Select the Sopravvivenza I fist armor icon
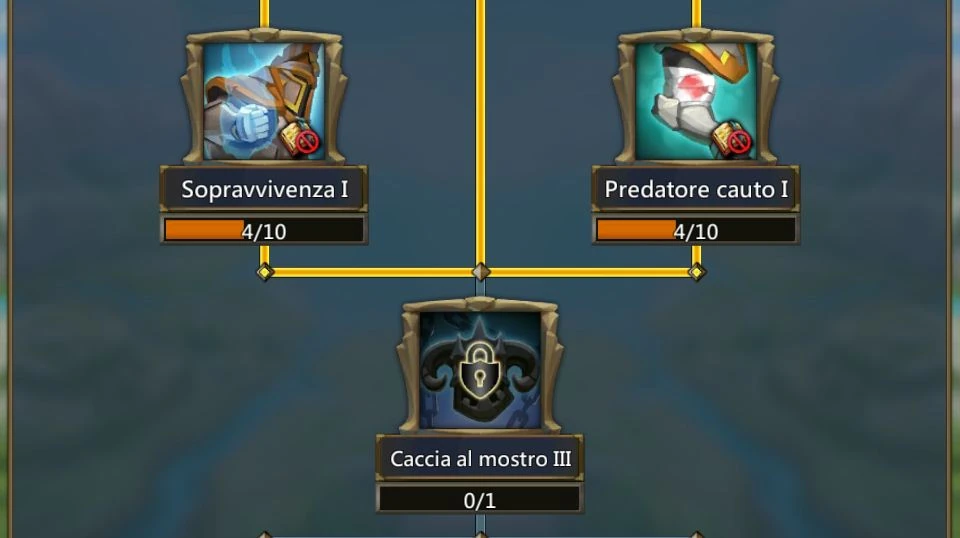This screenshot has width=960, height=538. [x=264, y=101]
